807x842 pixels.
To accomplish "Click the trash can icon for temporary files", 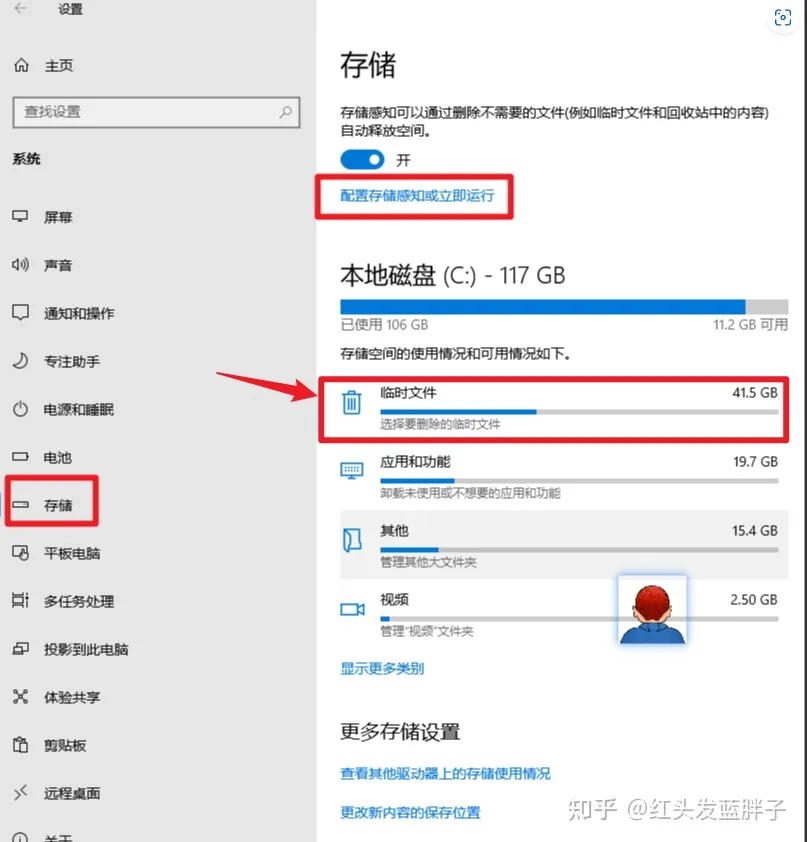I will (352, 403).
